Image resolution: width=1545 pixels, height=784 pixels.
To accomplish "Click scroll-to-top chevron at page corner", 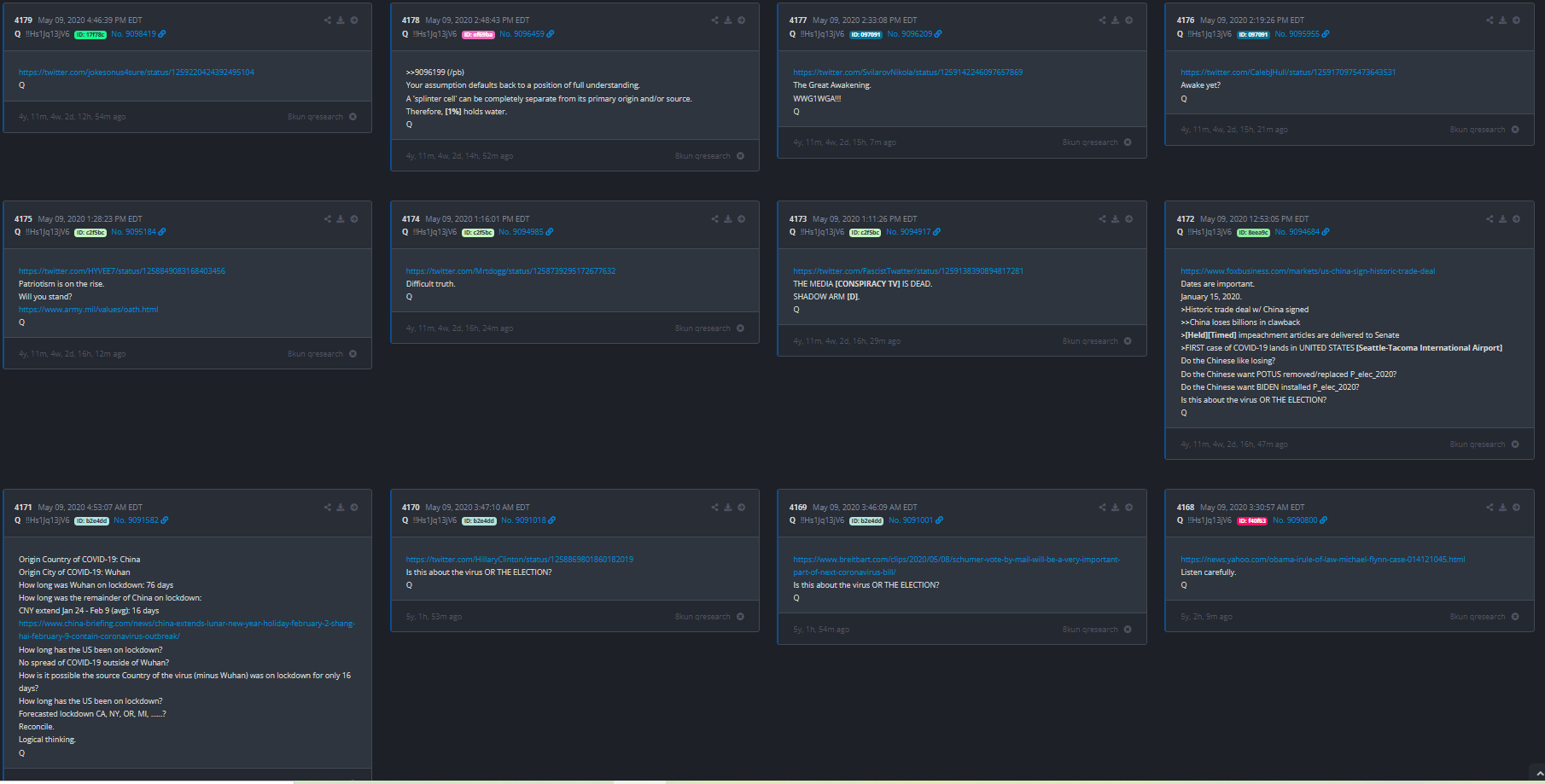I will pos(1539,774).
